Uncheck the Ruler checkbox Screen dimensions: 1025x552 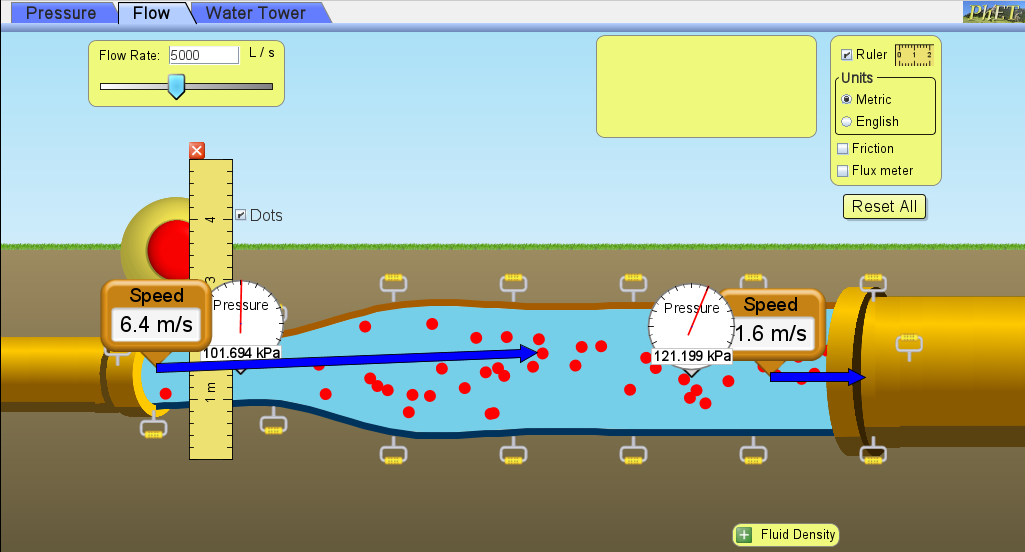847,55
